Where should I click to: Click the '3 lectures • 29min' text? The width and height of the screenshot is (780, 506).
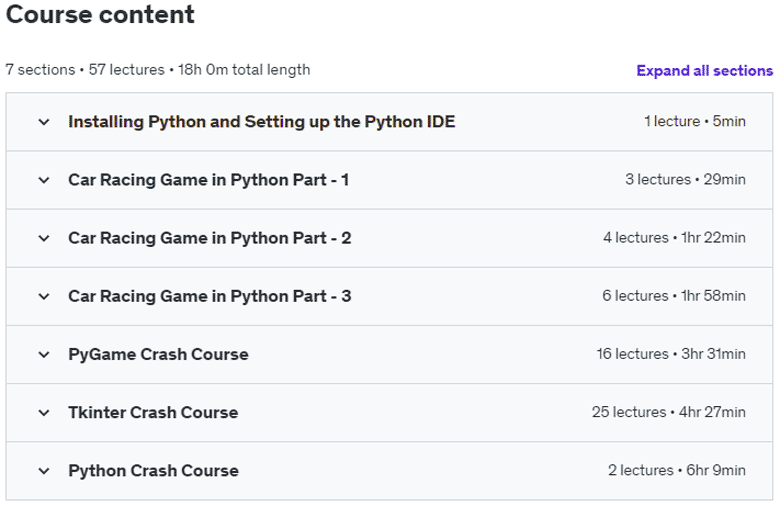pyautogui.click(x=685, y=179)
